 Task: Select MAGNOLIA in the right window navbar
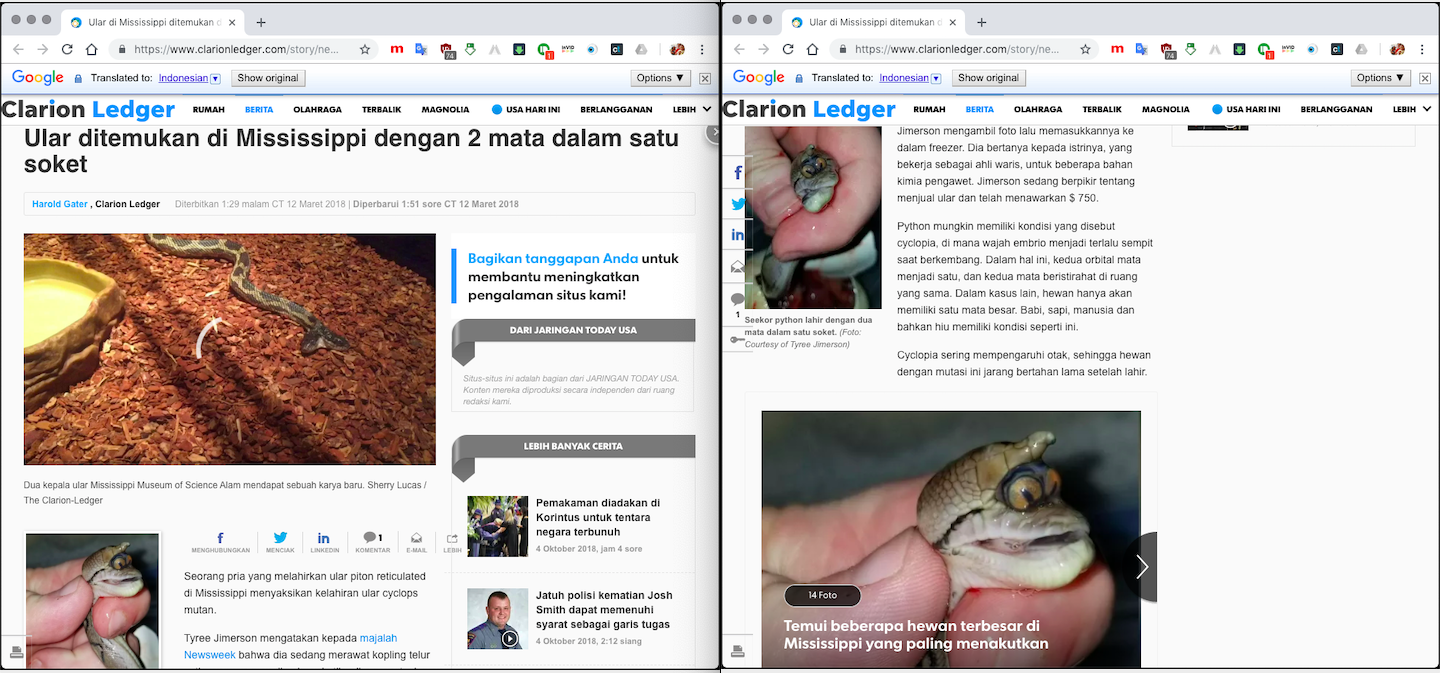pos(1166,110)
